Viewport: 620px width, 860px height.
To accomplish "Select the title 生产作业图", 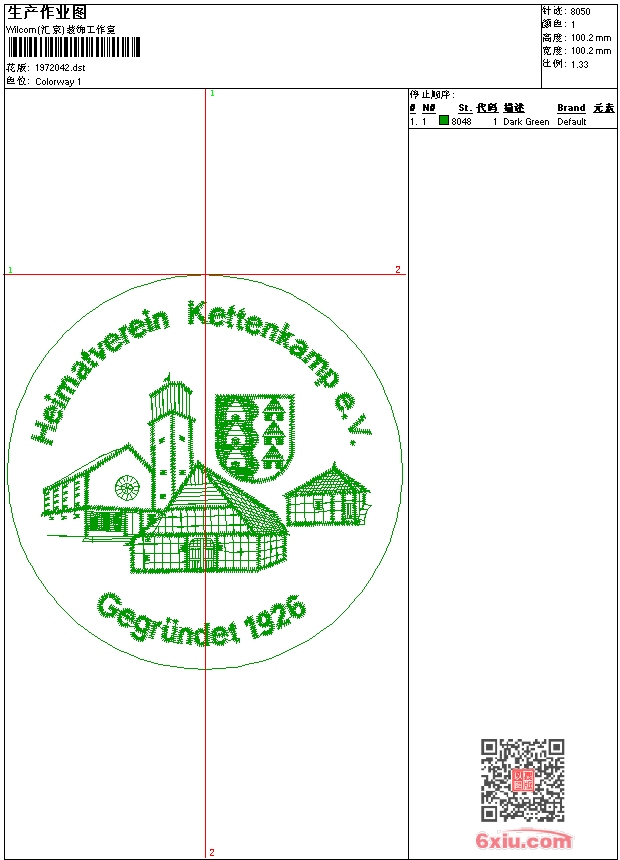I will 47,12.
